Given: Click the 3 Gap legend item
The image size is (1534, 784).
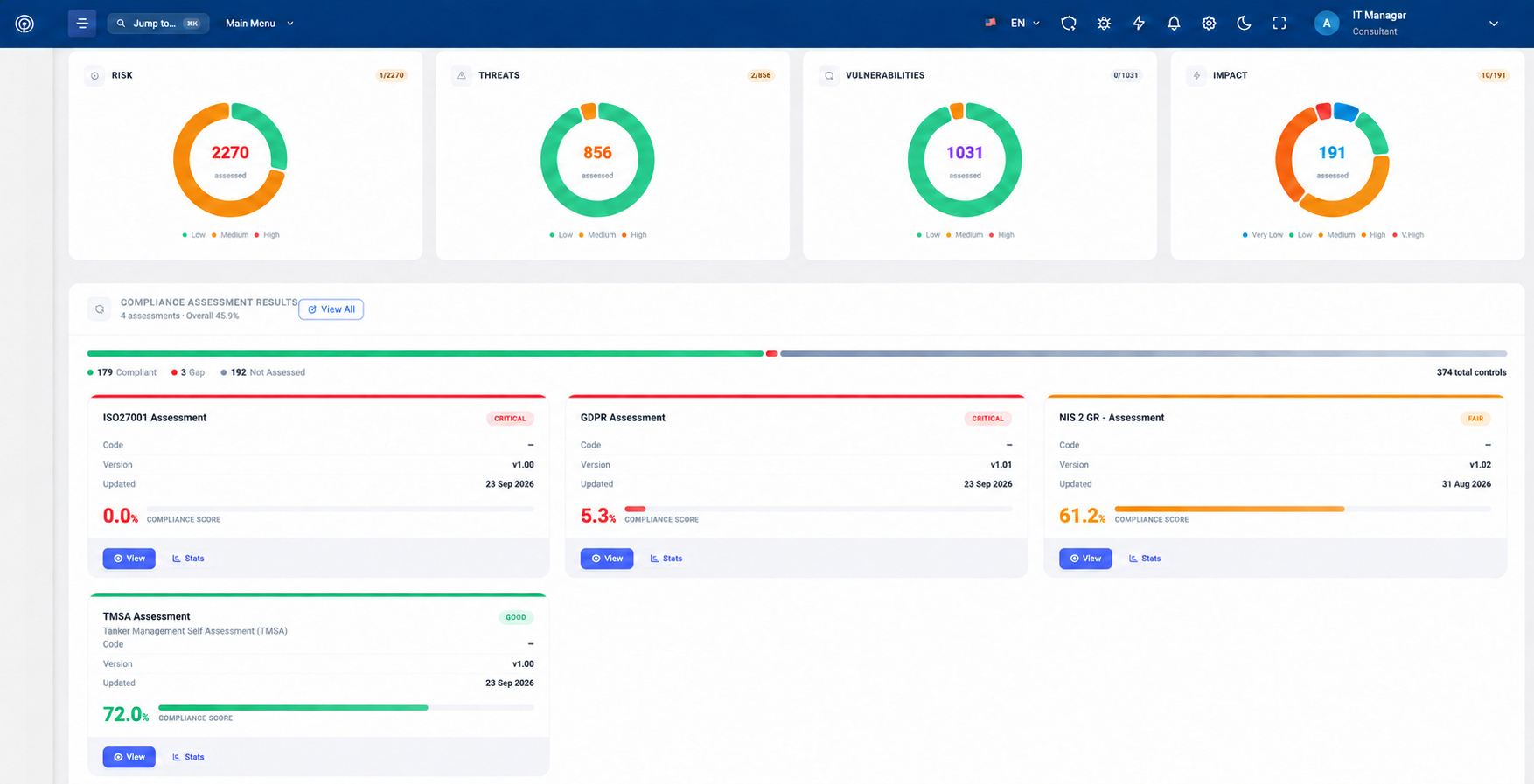Looking at the screenshot, I should click(188, 372).
